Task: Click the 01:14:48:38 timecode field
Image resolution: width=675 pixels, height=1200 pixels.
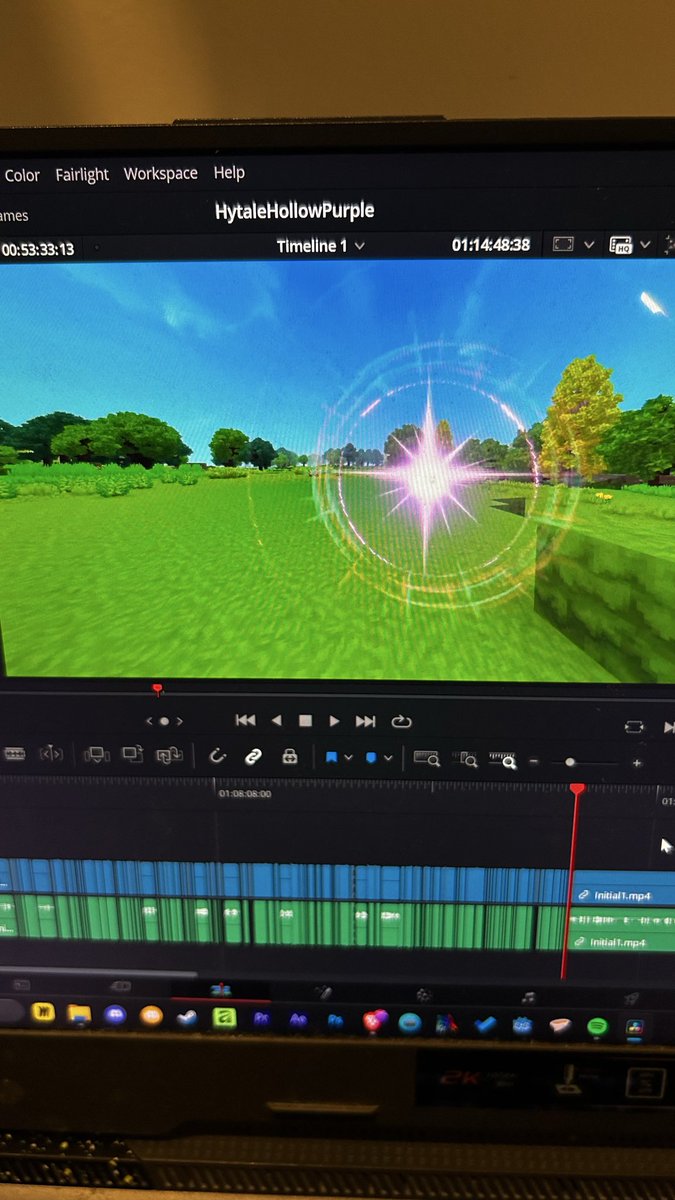Action: coord(491,244)
